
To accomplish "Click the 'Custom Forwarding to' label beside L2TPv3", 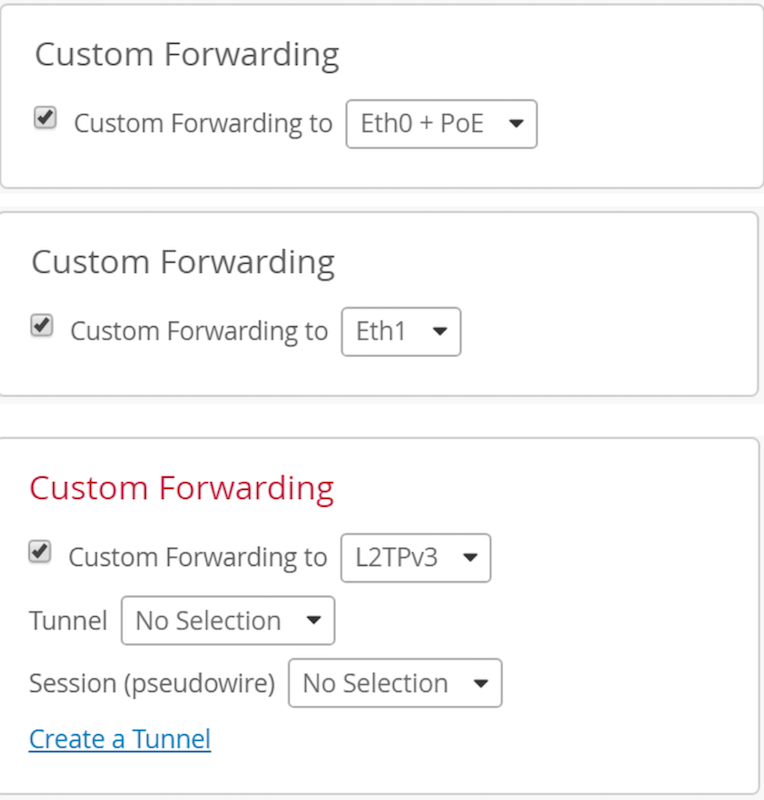I will 197,558.
